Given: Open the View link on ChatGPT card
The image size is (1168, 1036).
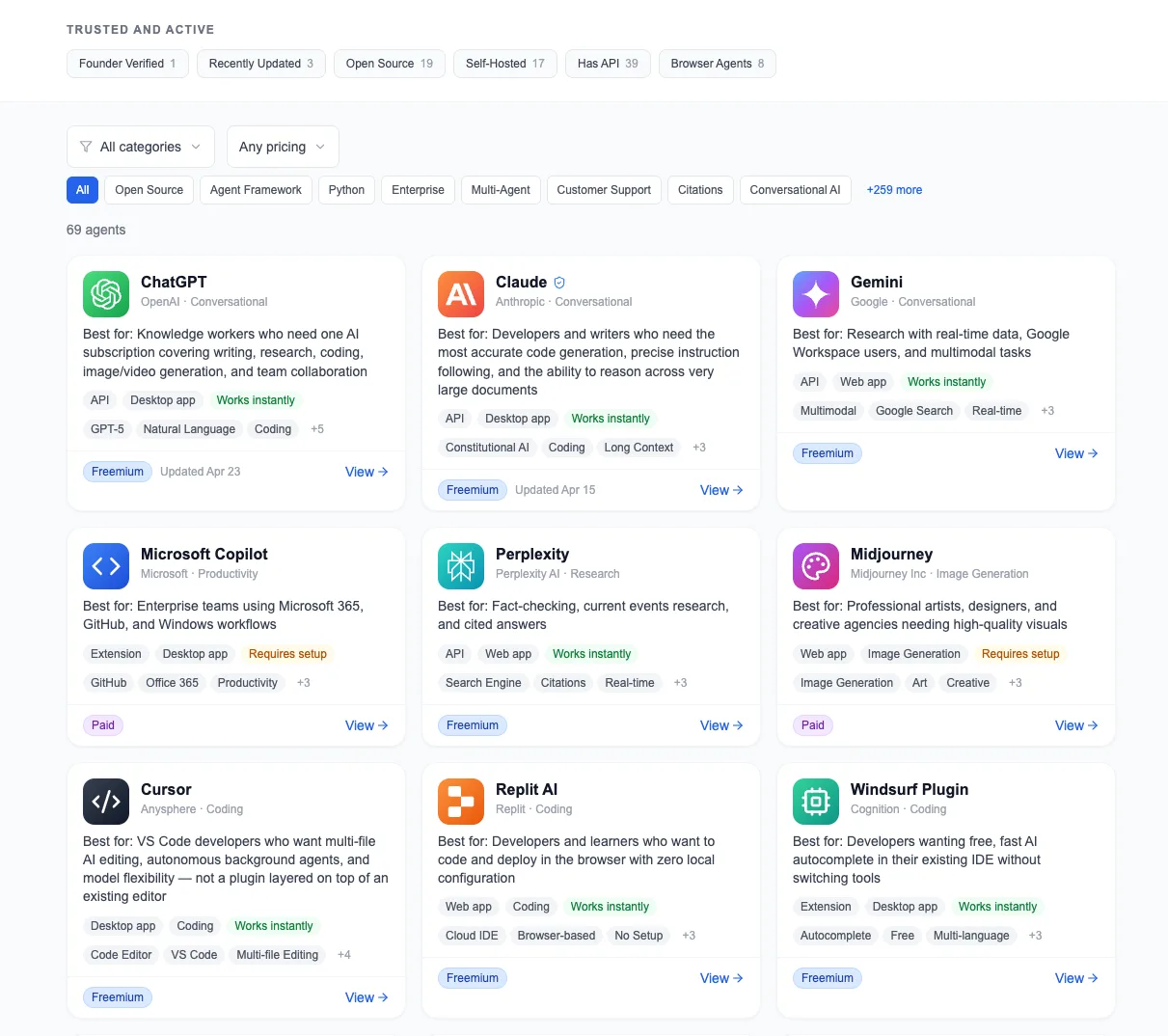Looking at the screenshot, I should (x=367, y=472).
